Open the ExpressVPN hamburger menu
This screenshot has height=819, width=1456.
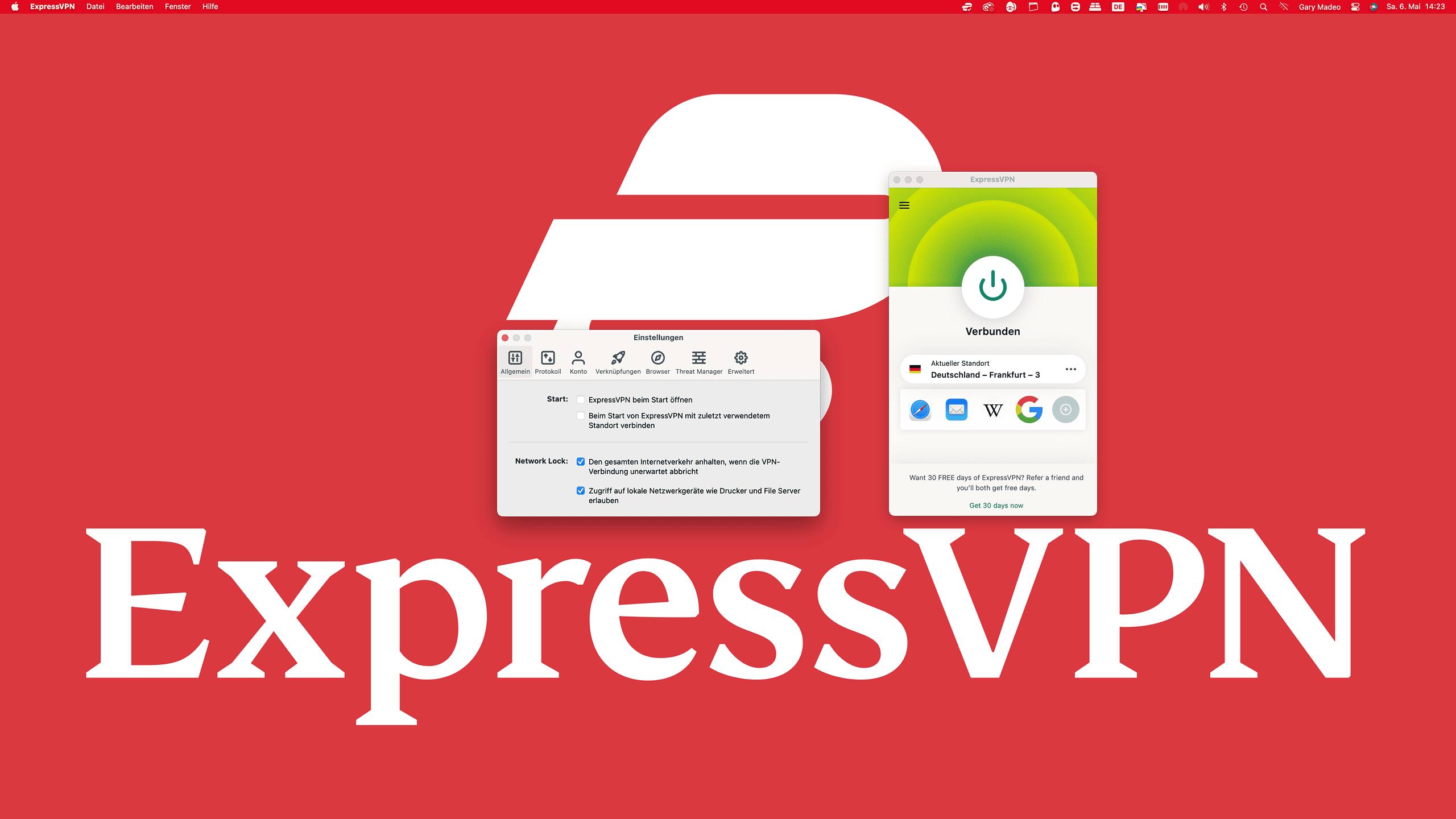pos(904,205)
